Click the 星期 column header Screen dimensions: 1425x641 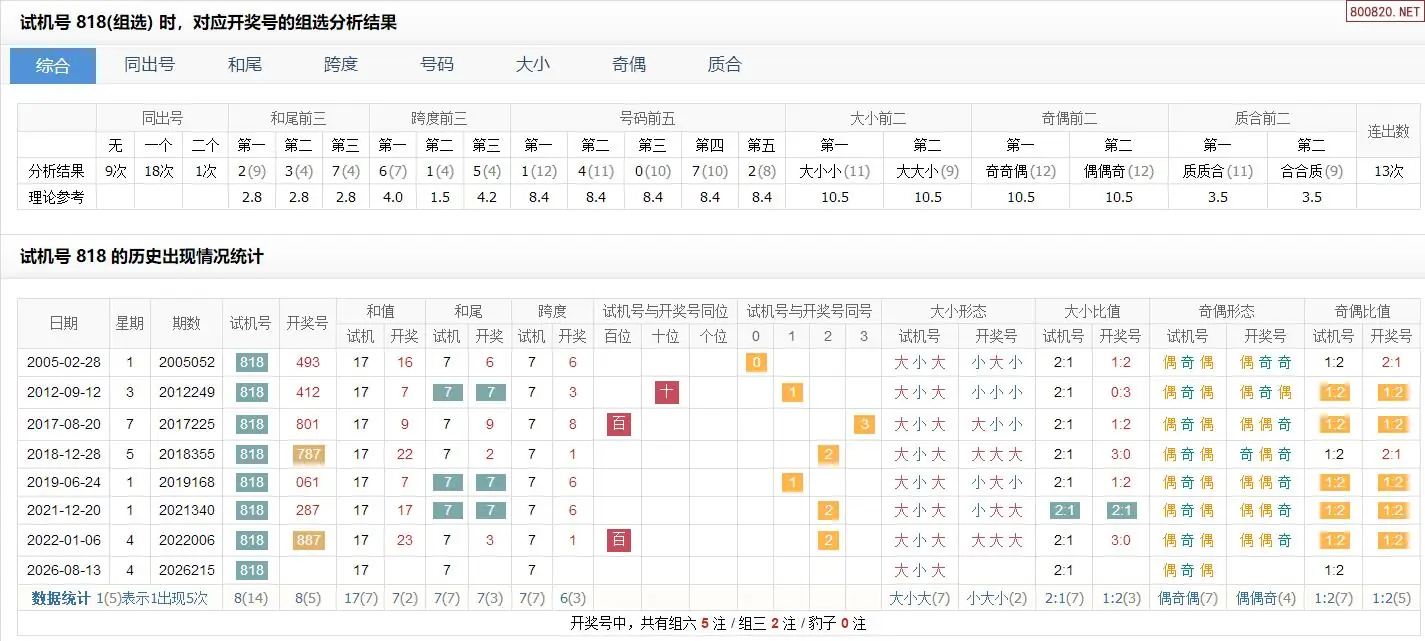pyautogui.click(x=130, y=324)
